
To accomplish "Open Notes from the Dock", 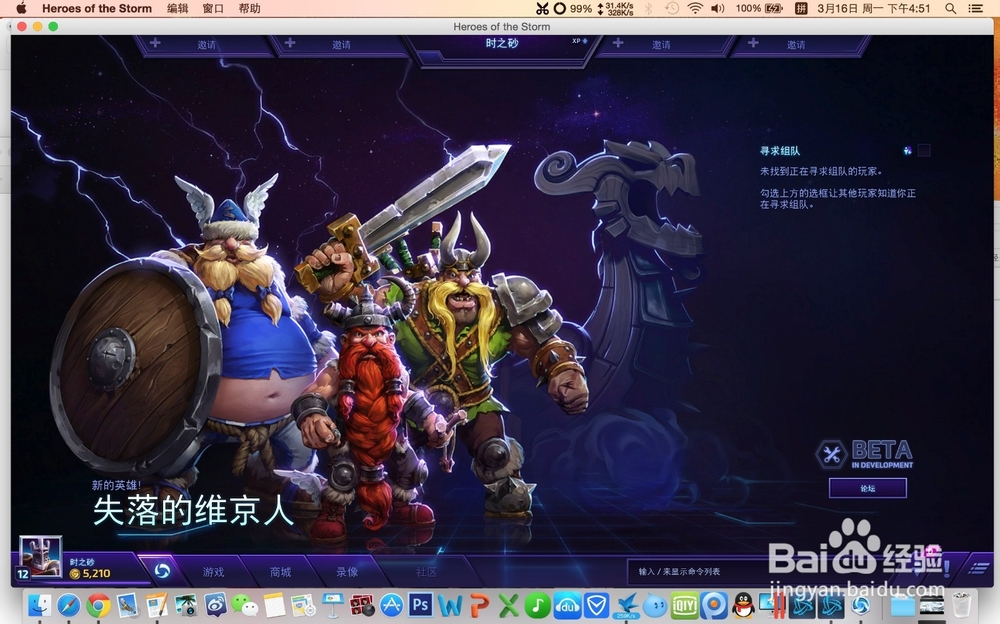I will pos(274,605).
